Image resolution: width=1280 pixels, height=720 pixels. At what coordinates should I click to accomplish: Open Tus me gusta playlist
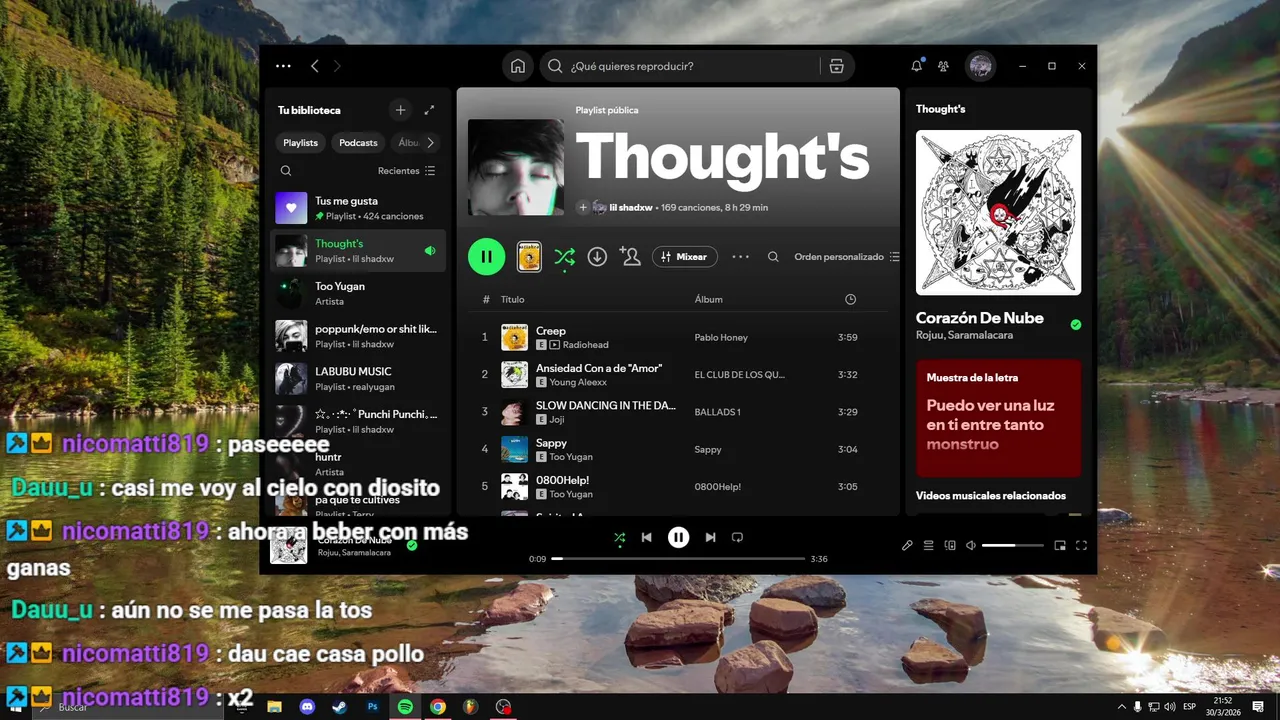tap(360, 208)
